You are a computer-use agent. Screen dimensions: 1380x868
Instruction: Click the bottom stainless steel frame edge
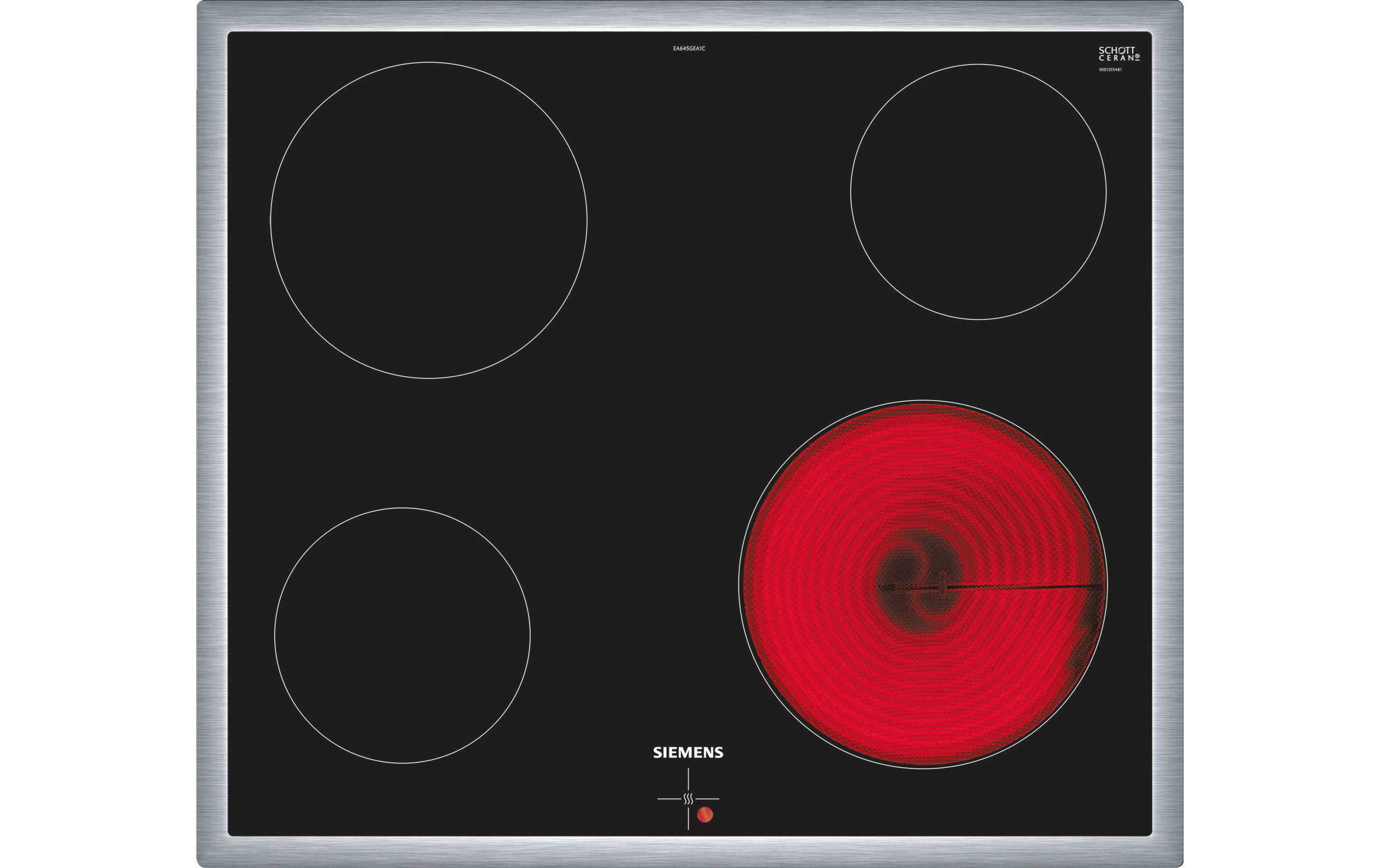(x=690, y=852)
